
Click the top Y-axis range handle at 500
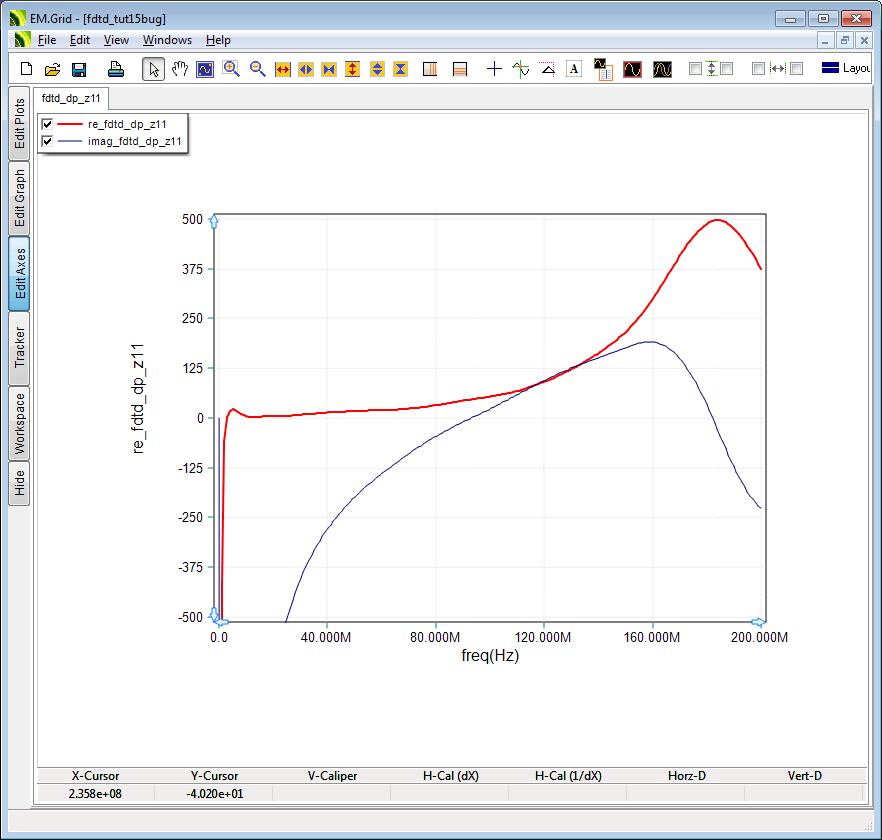[214, 222]
